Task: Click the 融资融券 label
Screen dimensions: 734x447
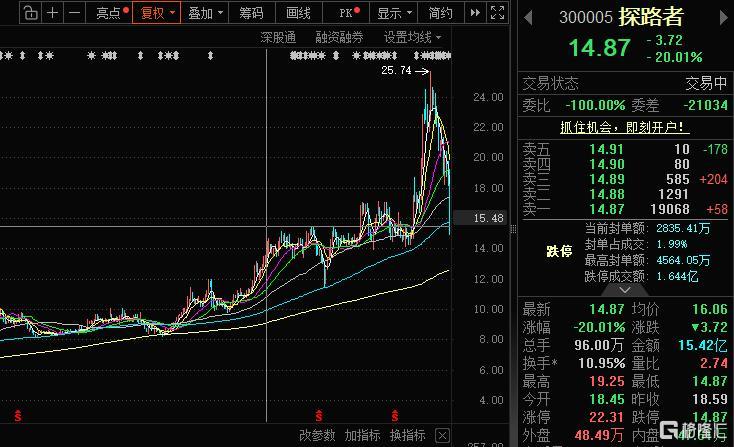Action: [x=339, y=37]
